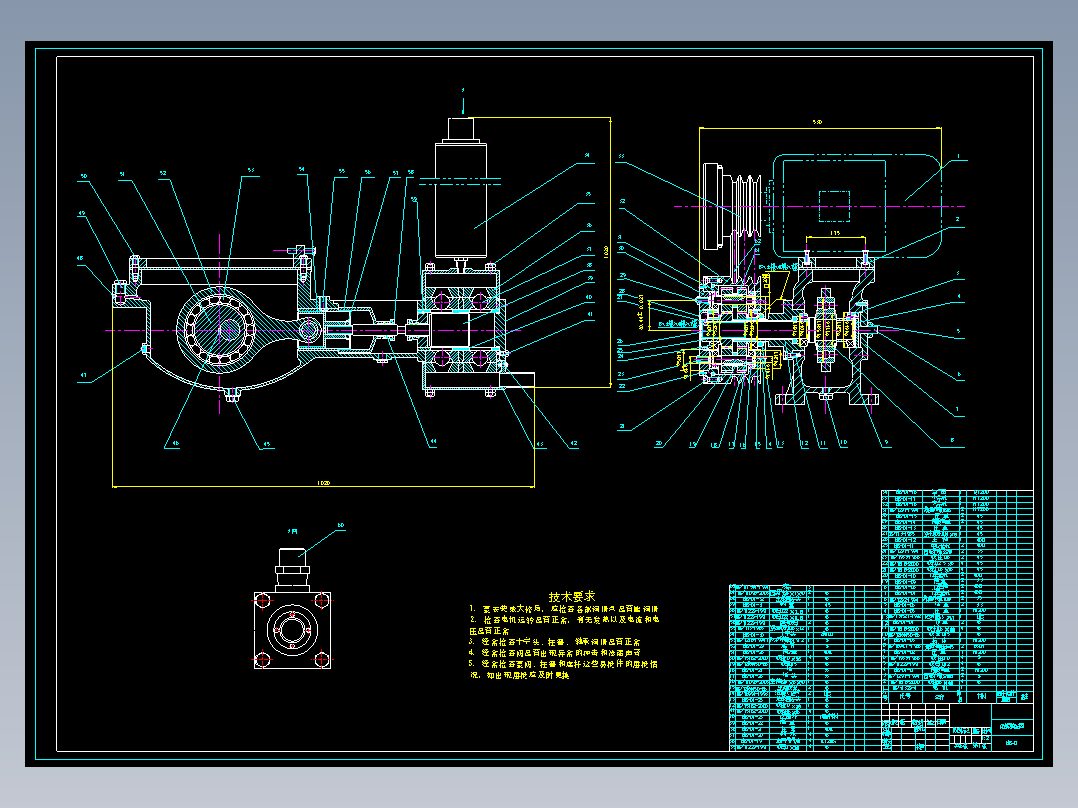Click part balloon number 47

pos(83,376)
